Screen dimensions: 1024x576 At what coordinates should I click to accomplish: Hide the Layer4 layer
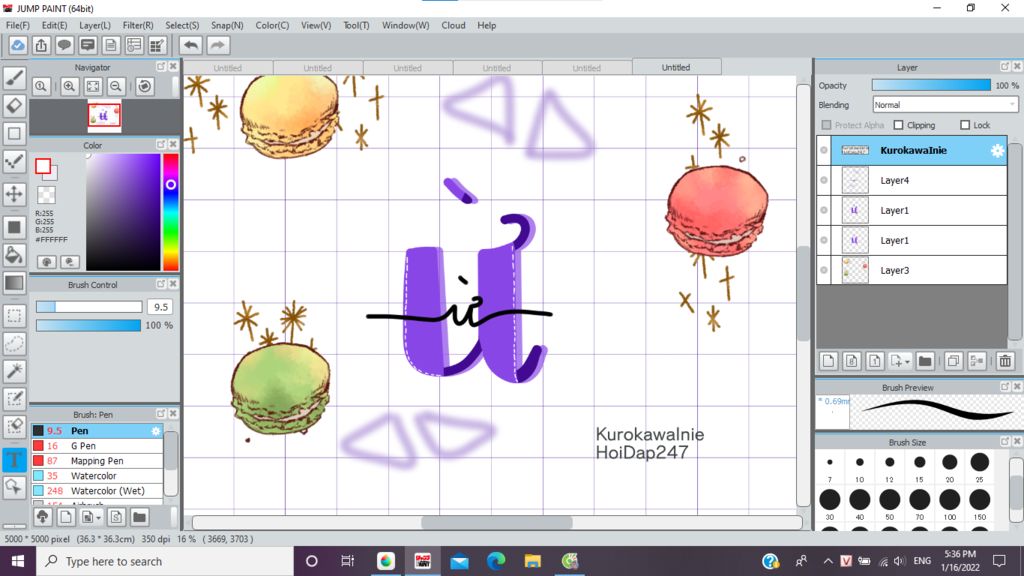coord(824,180)
